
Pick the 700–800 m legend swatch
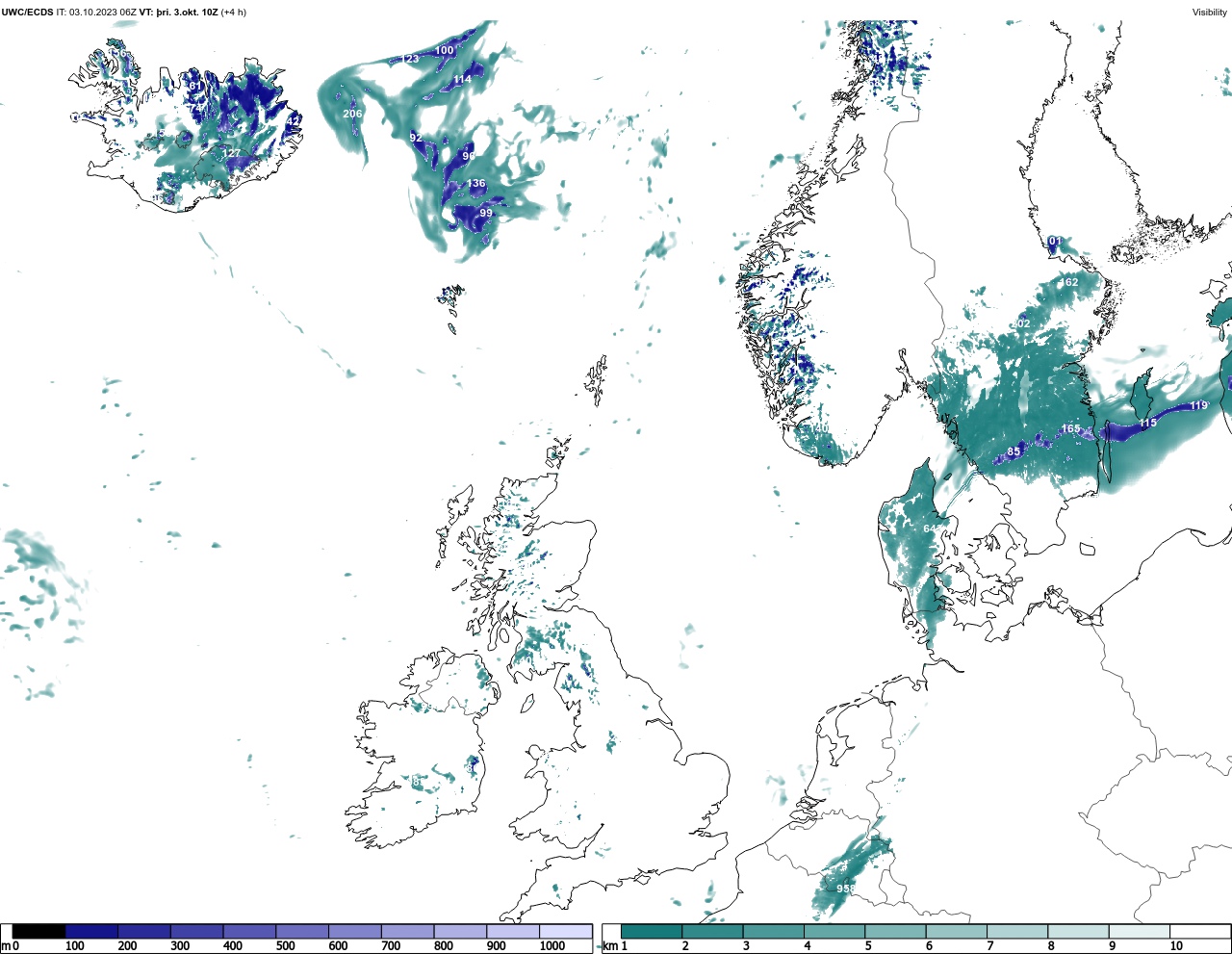[x=407, y=932]
